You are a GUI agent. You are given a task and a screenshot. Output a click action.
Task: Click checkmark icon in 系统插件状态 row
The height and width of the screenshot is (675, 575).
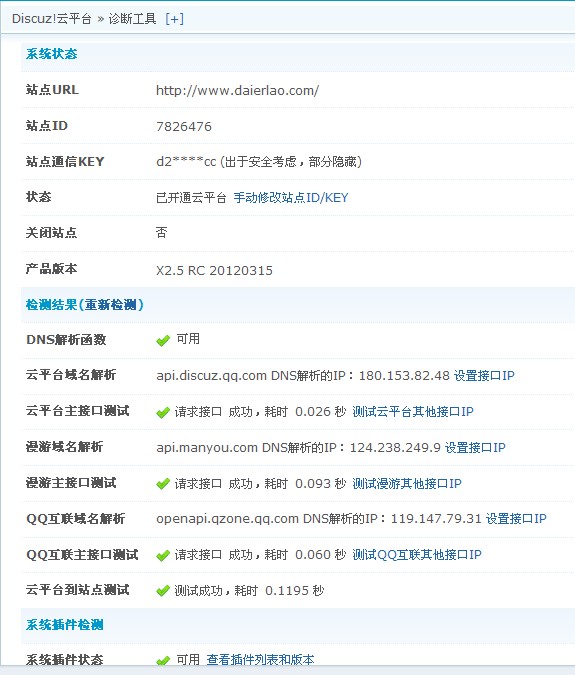(163, 660)
